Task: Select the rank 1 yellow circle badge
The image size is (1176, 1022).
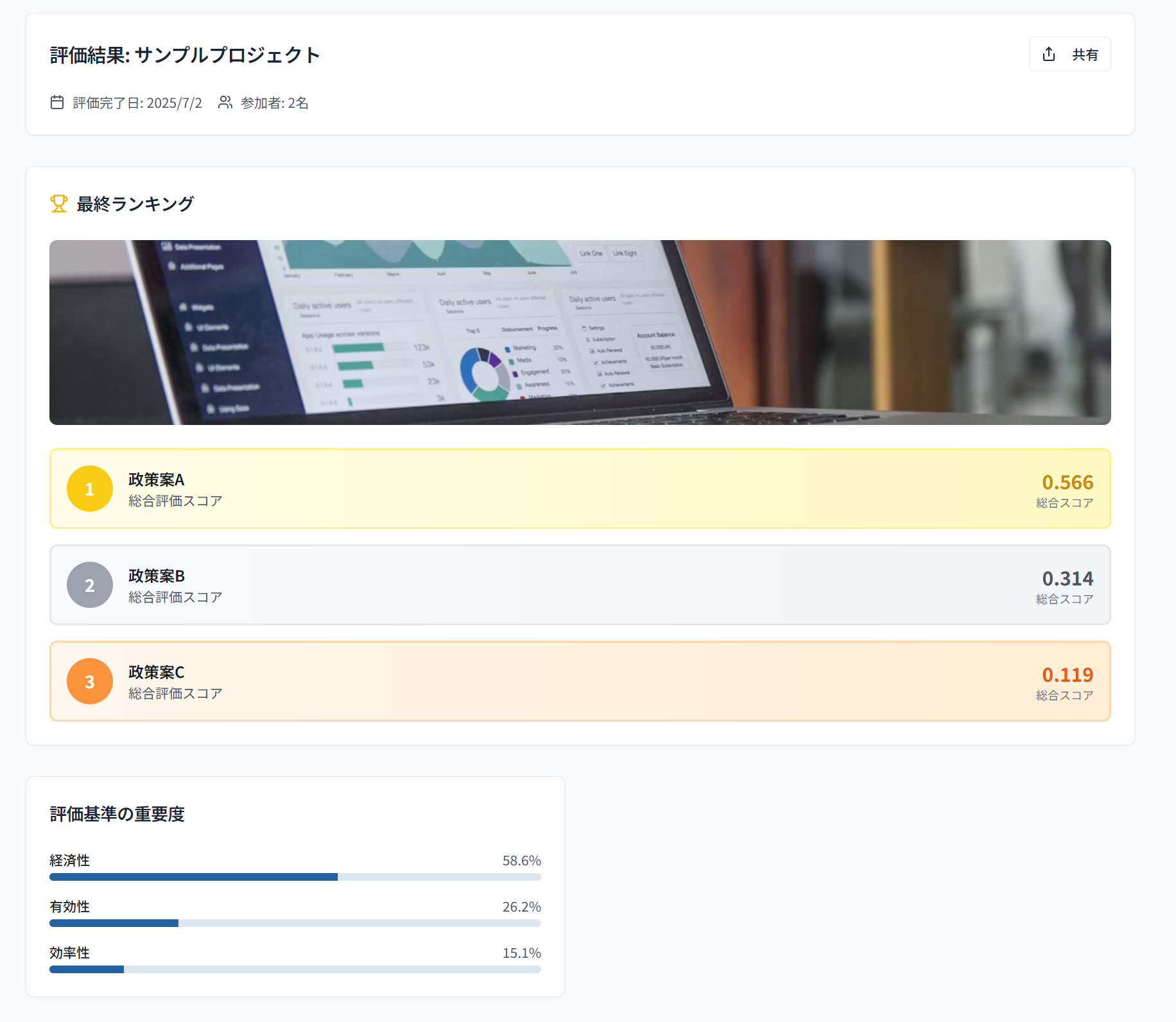Action: pos(90,489)
